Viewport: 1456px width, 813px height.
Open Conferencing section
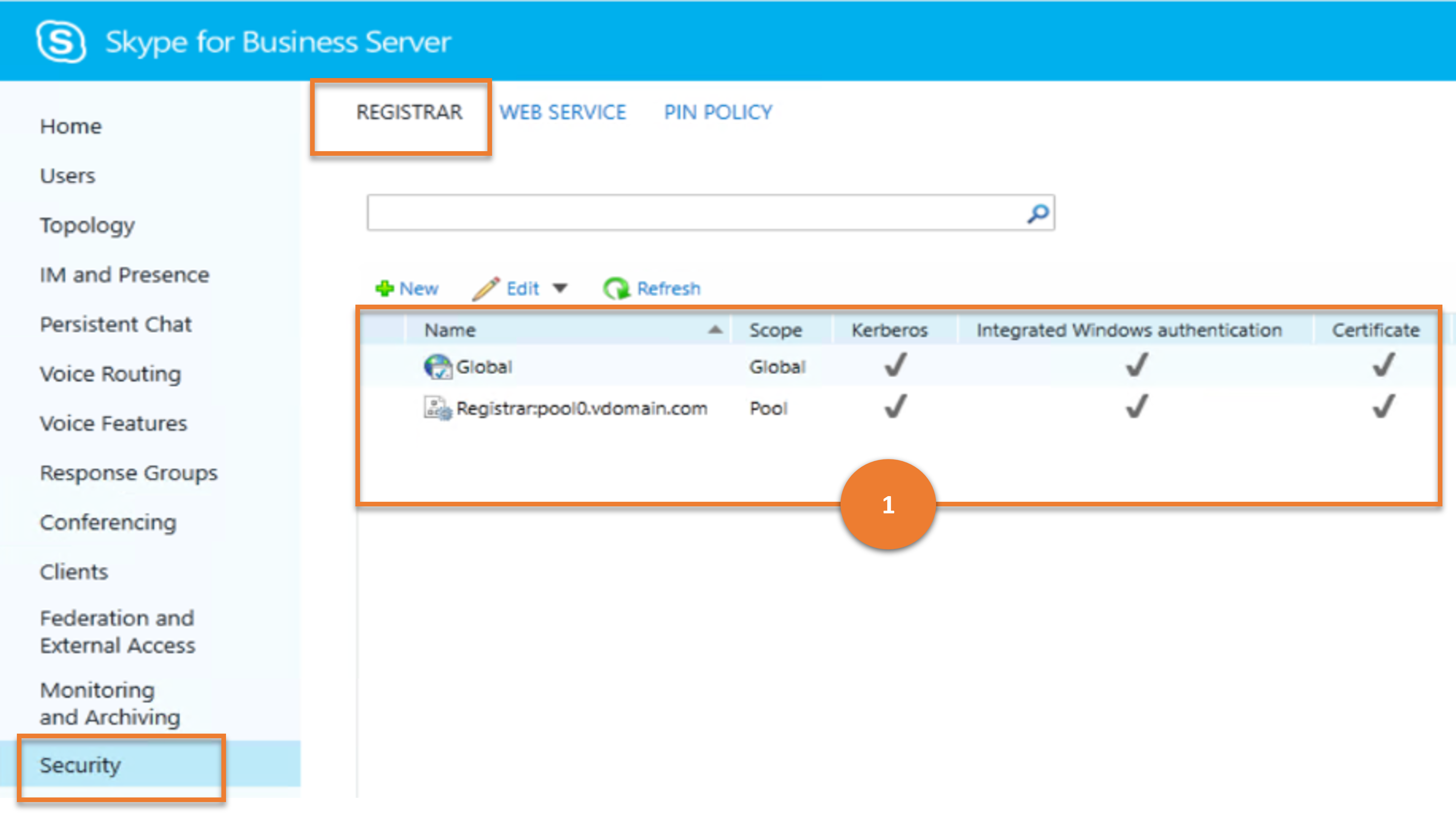tap(108, 523)
